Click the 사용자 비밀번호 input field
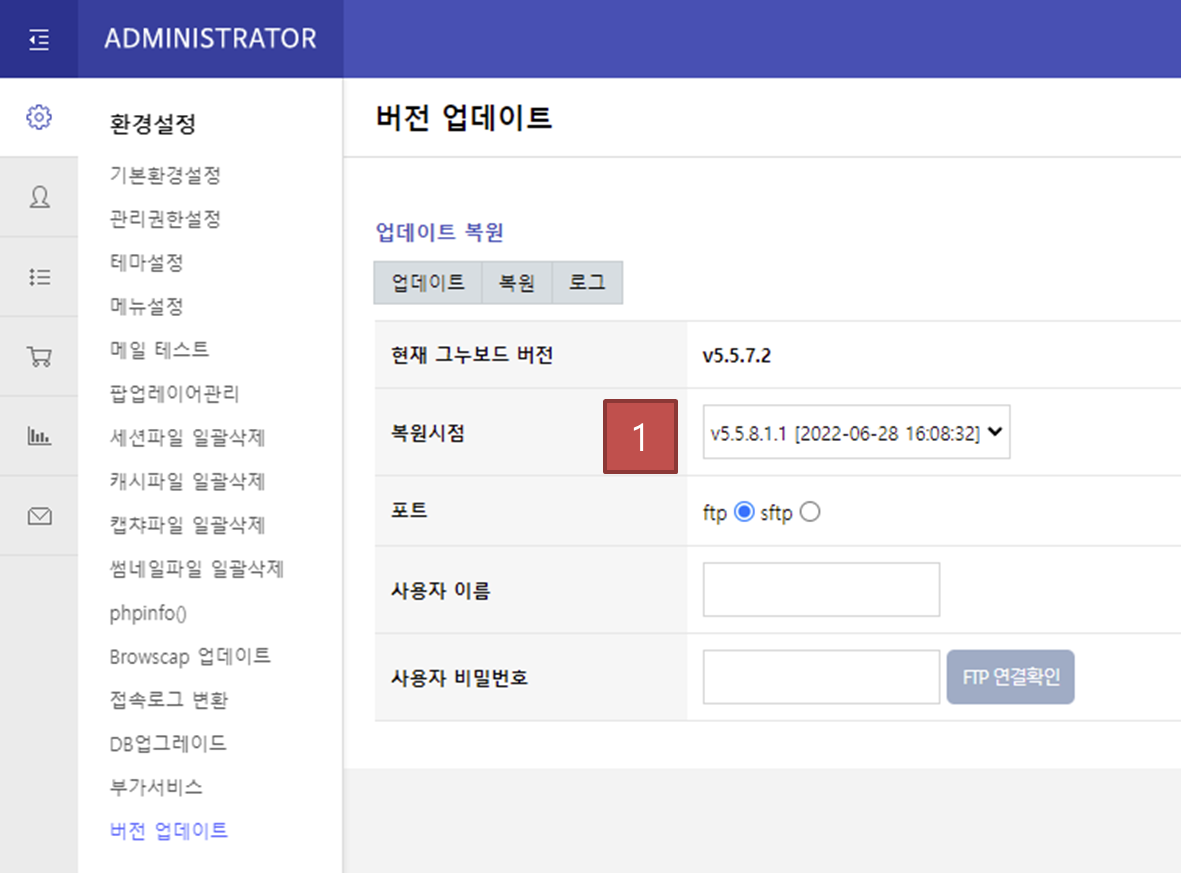This screenshot has height=873, width=1181. pyautogui.click(x=821, y=677)
